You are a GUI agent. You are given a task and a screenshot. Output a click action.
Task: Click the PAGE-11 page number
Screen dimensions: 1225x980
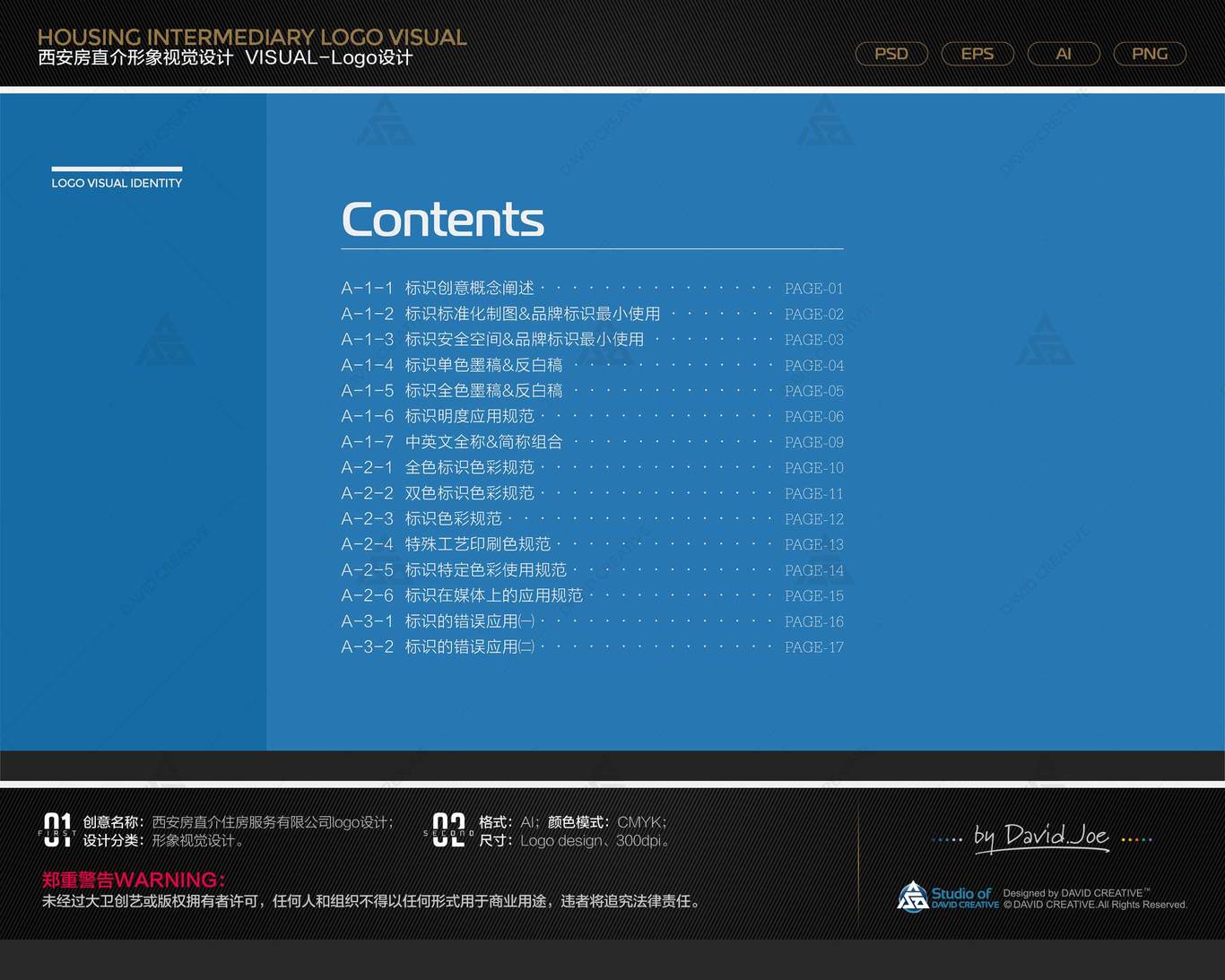point(814,494)
